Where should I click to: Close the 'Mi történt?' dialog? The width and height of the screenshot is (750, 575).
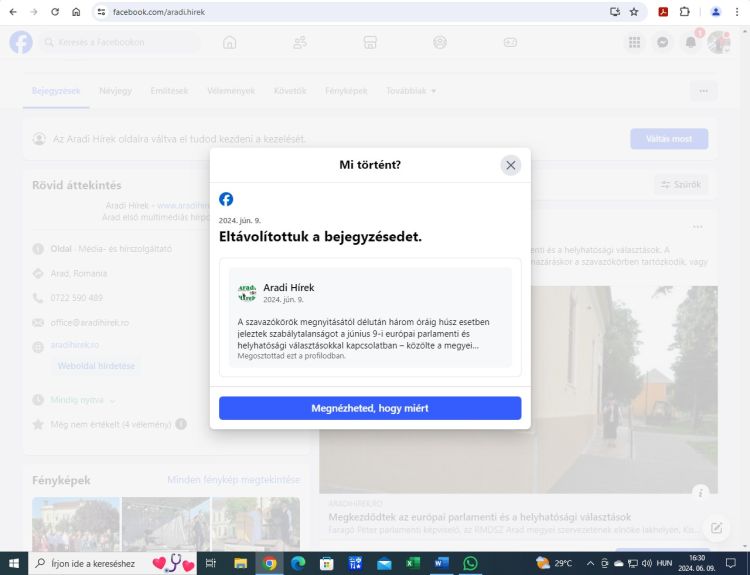(510, 165)
